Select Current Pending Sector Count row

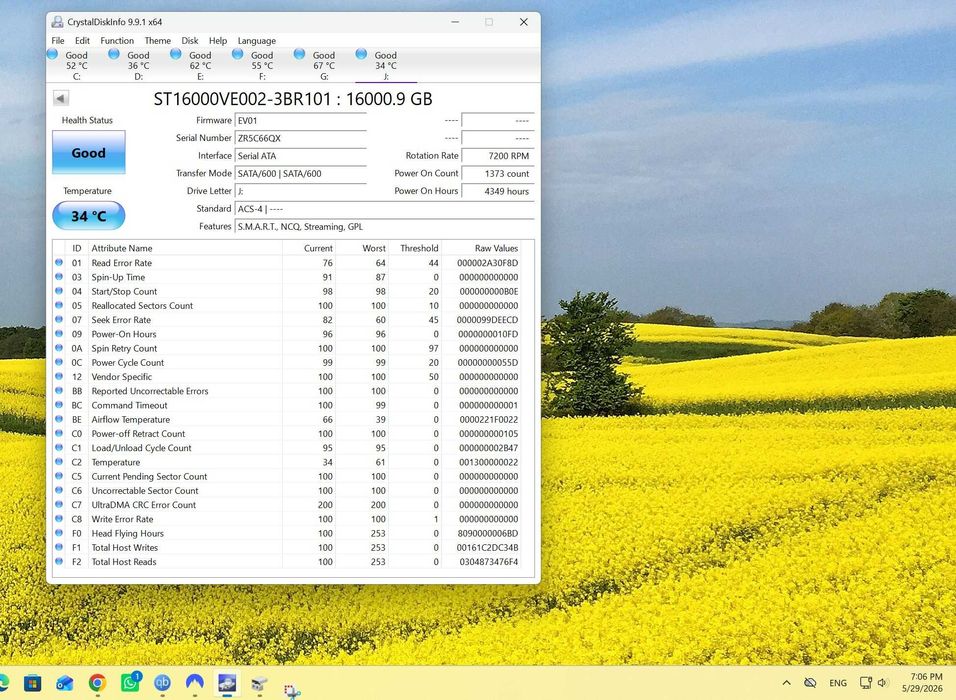tap(287, 476)
